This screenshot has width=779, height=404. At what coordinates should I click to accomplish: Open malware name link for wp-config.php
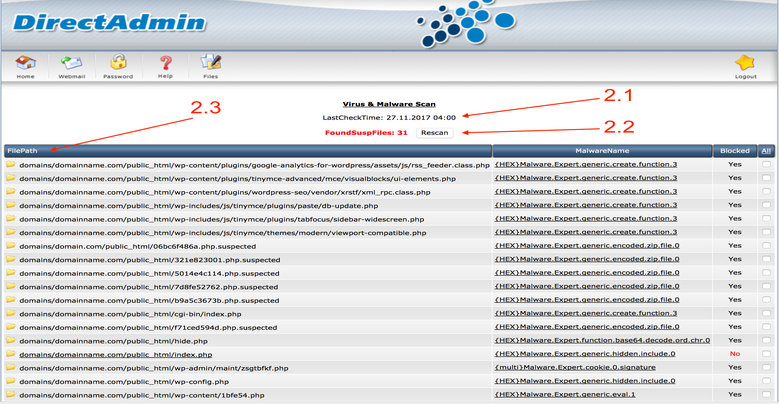(x=585, y=381)
